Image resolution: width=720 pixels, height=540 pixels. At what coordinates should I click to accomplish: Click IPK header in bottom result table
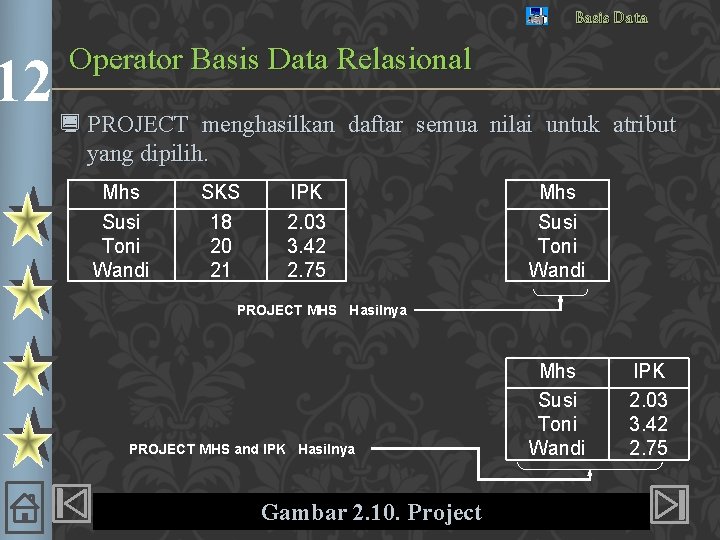pyautogui.click(x=649, y=371)
